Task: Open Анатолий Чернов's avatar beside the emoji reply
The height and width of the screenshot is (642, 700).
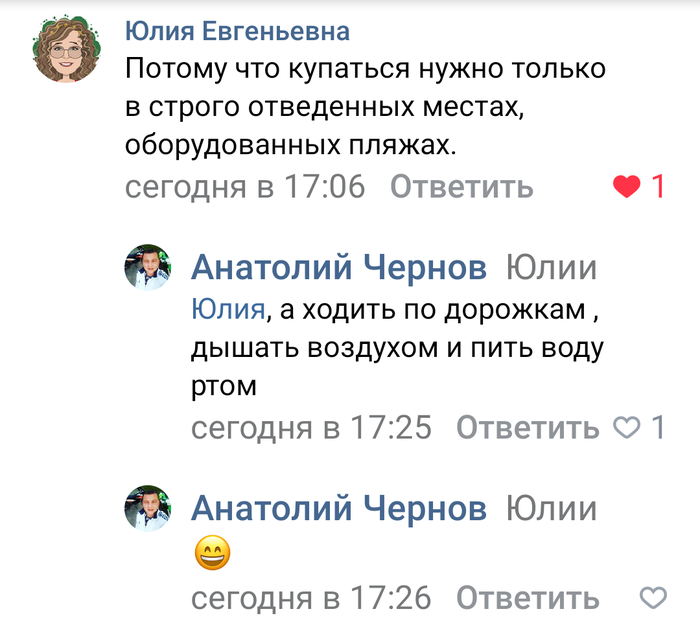Action: [148, 509]
